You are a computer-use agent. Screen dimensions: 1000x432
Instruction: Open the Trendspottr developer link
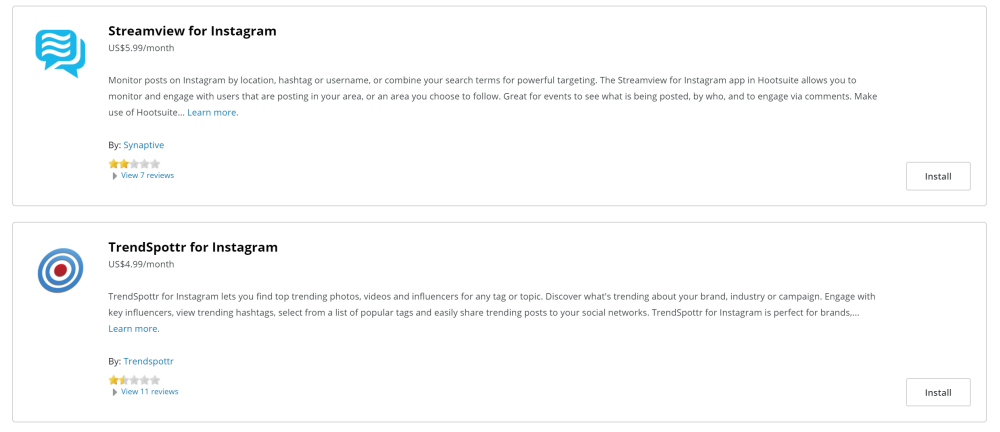coord(149,362)
